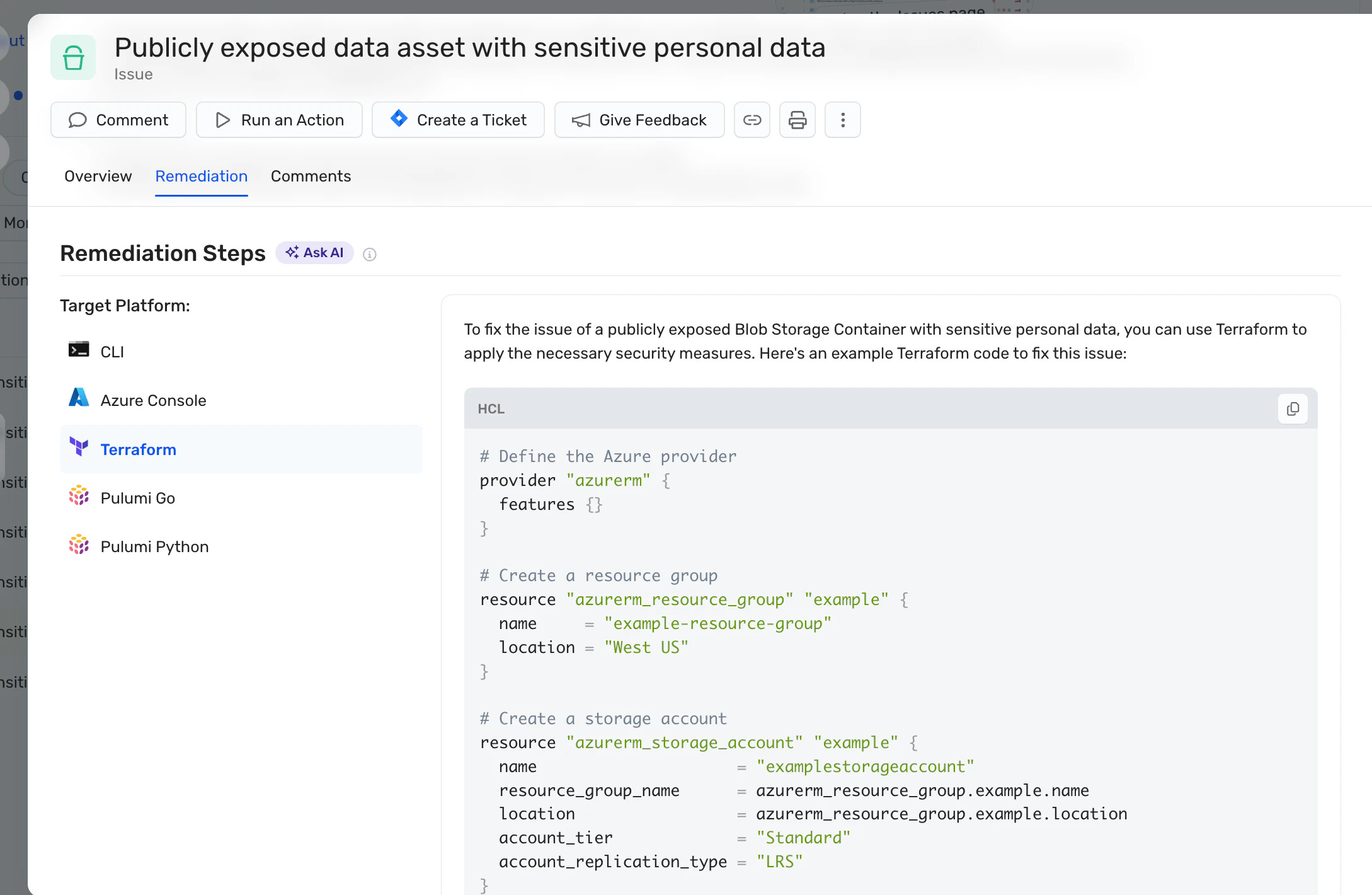
Task: Select CLI target platform
Action: click(241, 352)
